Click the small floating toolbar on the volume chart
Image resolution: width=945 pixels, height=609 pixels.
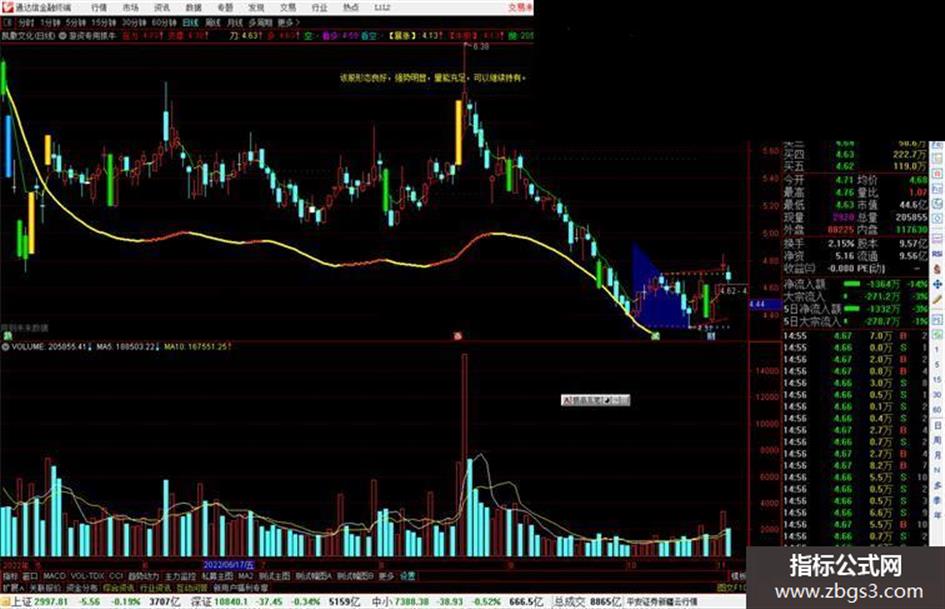tap(595, 400)
